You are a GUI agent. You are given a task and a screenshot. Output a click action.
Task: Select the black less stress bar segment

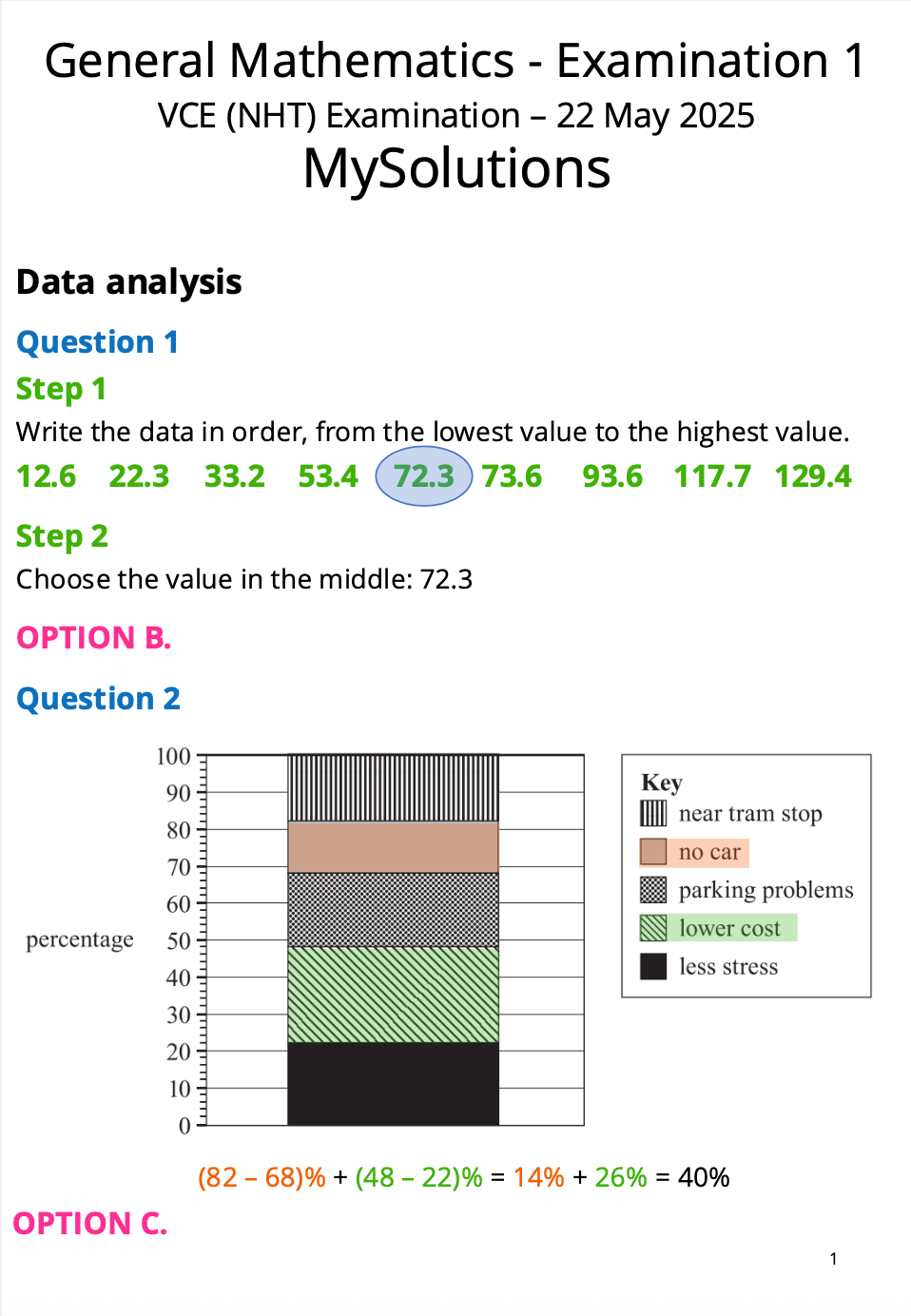(394, 1084)
